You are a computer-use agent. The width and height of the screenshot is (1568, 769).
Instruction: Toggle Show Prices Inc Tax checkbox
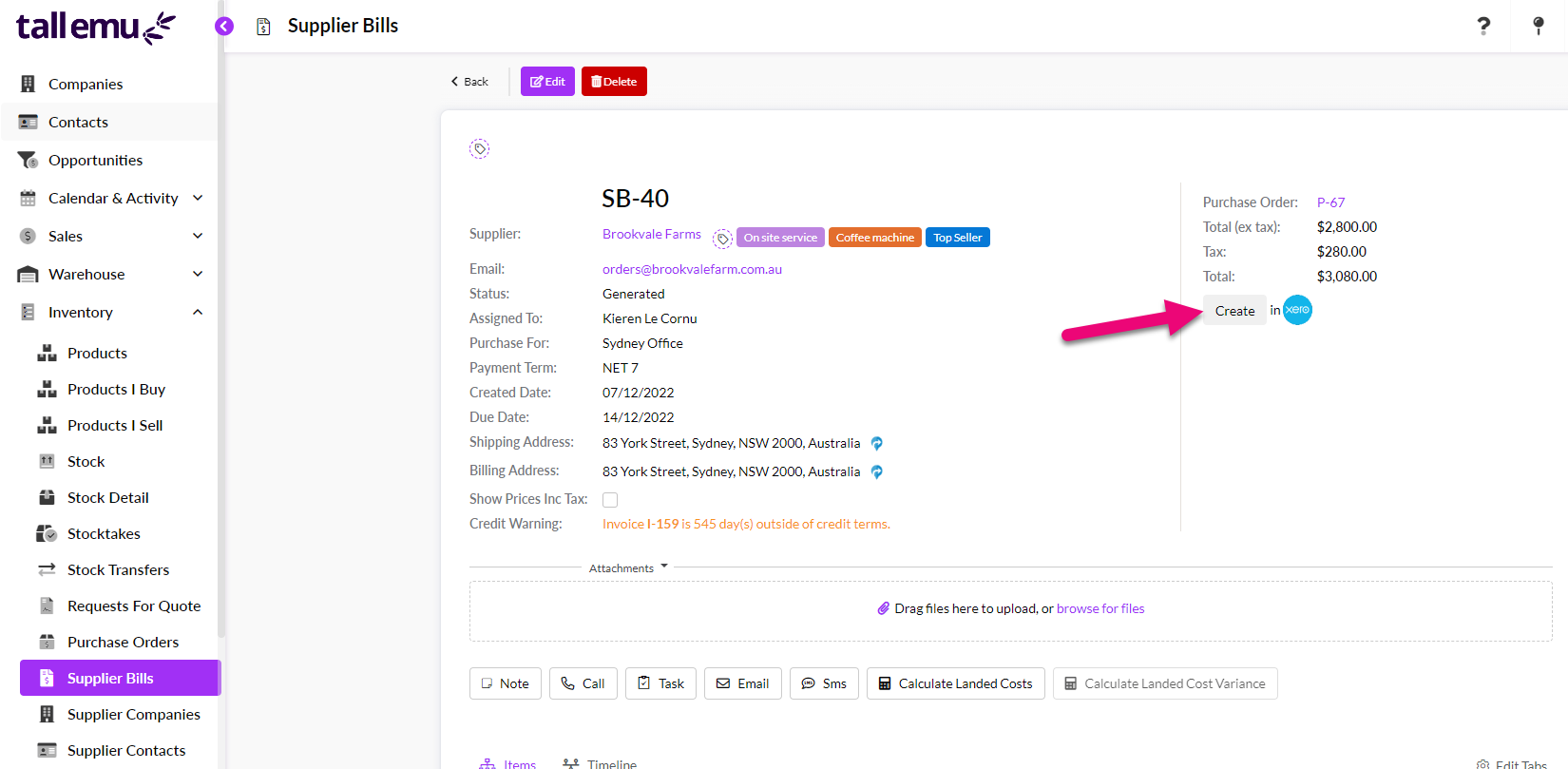[610, 500]
